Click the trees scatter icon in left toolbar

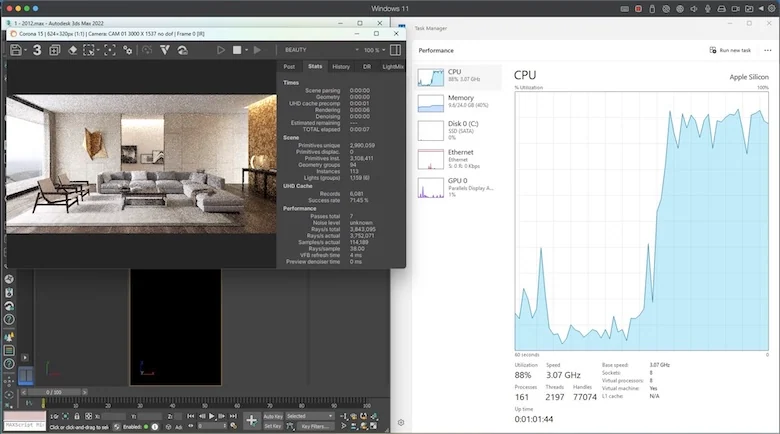pyautogui.click(x=9, y=336)
